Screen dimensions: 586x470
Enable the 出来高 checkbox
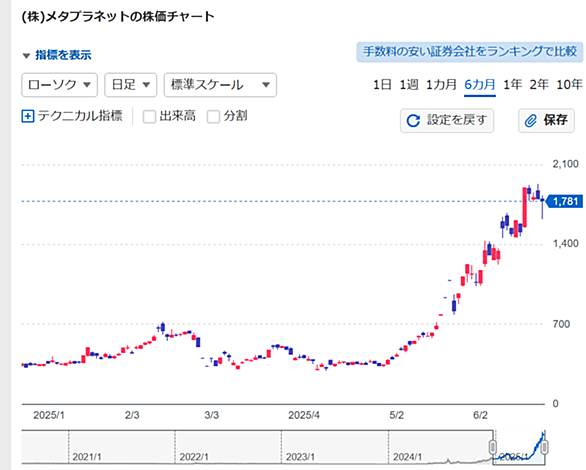(149, 117)
